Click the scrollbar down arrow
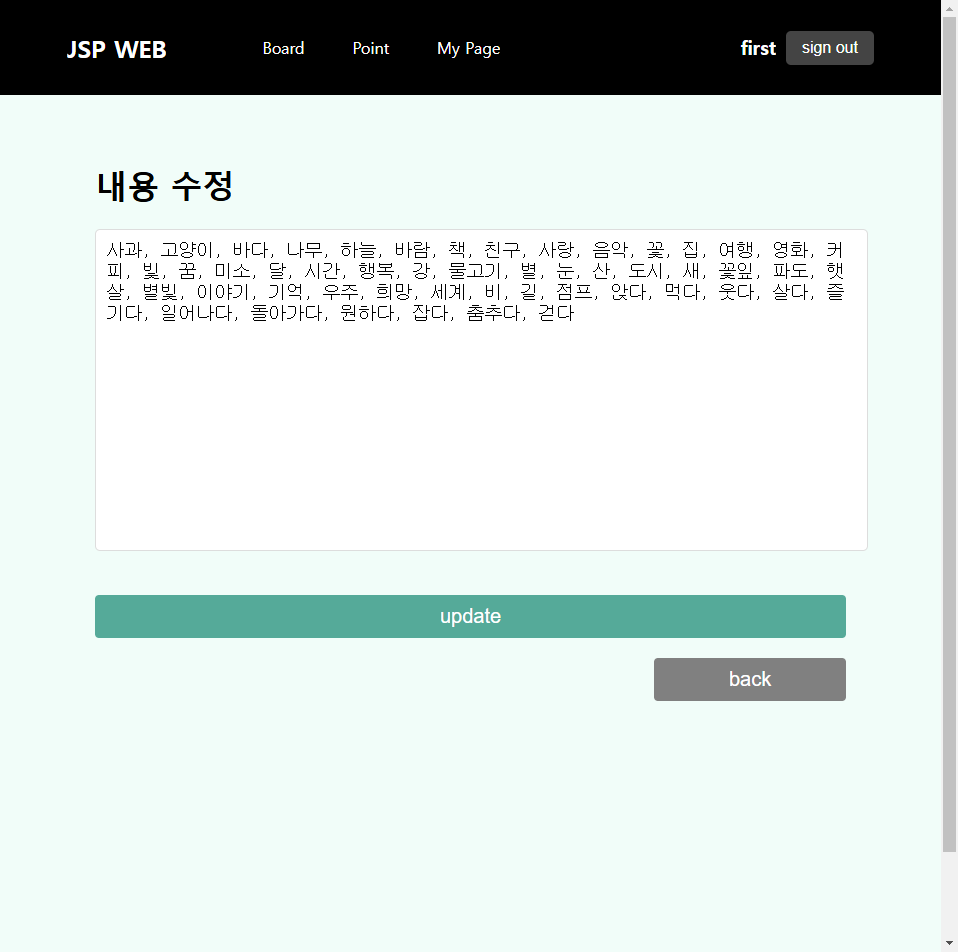This screenshot has width=958, height=952. click(x=949, y=941)
